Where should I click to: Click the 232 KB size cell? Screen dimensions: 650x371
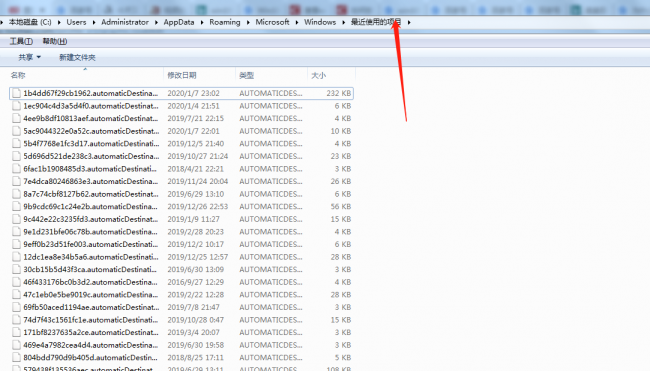(x=339, y=93)
